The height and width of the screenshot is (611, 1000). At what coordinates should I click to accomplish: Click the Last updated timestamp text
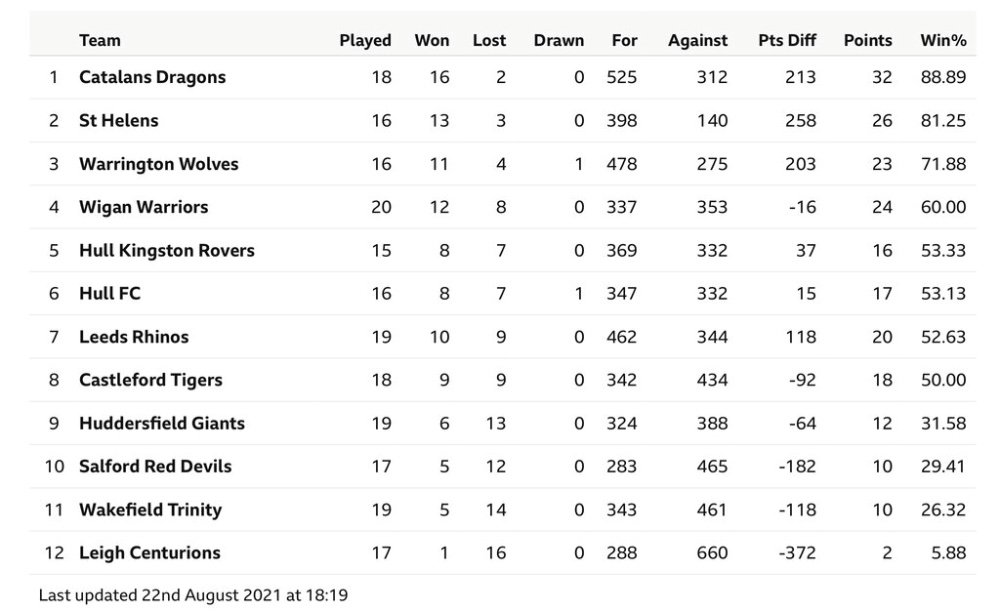(x=193, y=595)
